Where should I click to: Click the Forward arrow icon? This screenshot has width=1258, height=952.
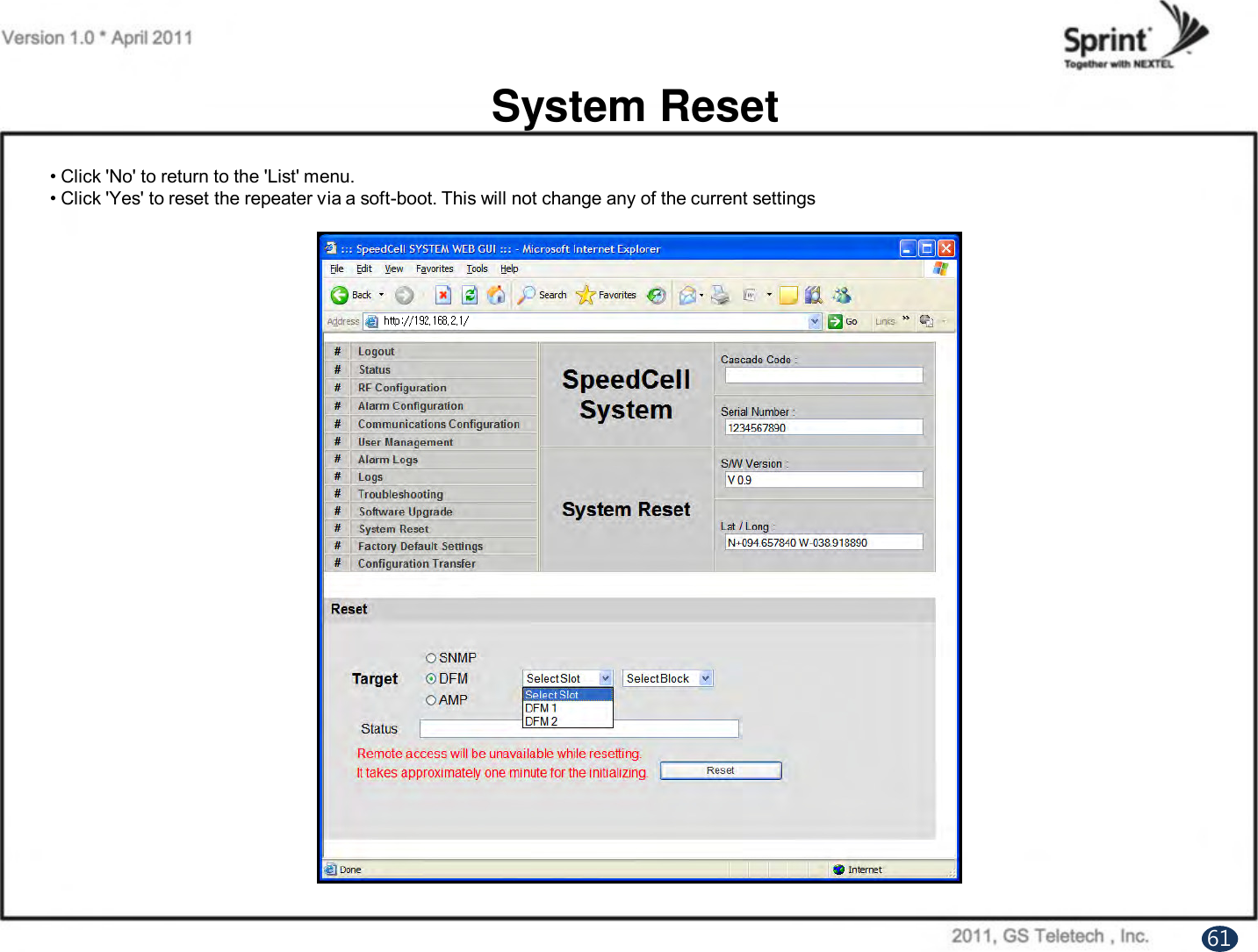click(404, 295)
